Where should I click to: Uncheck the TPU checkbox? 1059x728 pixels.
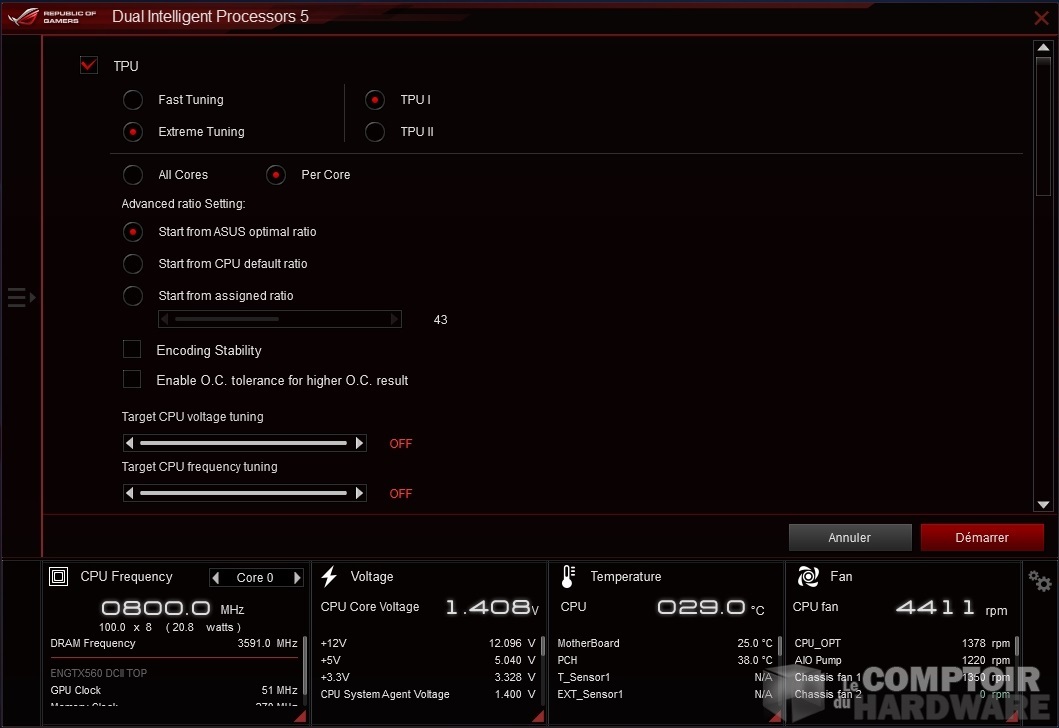click(89, 66)
